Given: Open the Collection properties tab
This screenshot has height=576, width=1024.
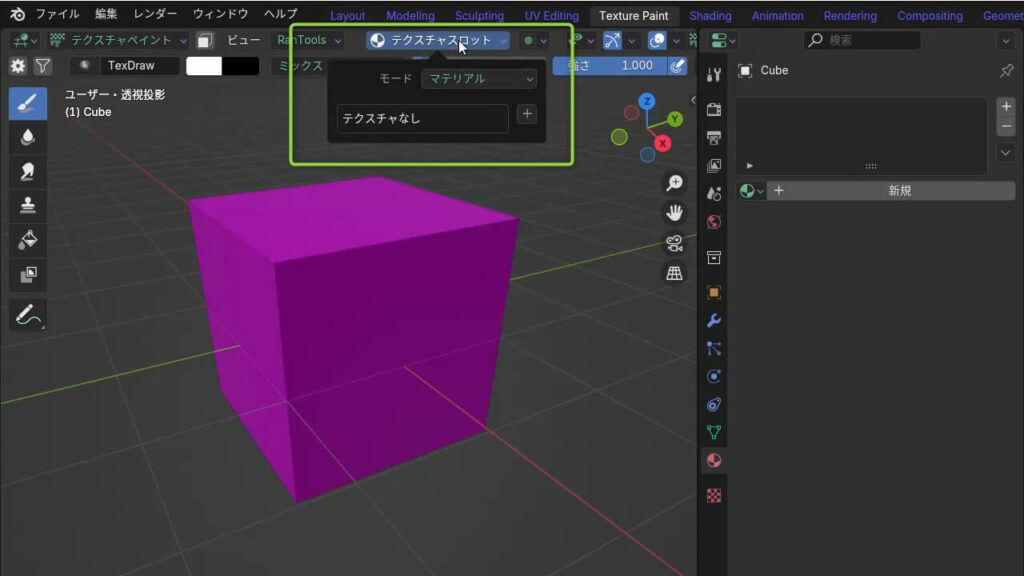Looking at the screenshot, I should (x=714, y=257).
